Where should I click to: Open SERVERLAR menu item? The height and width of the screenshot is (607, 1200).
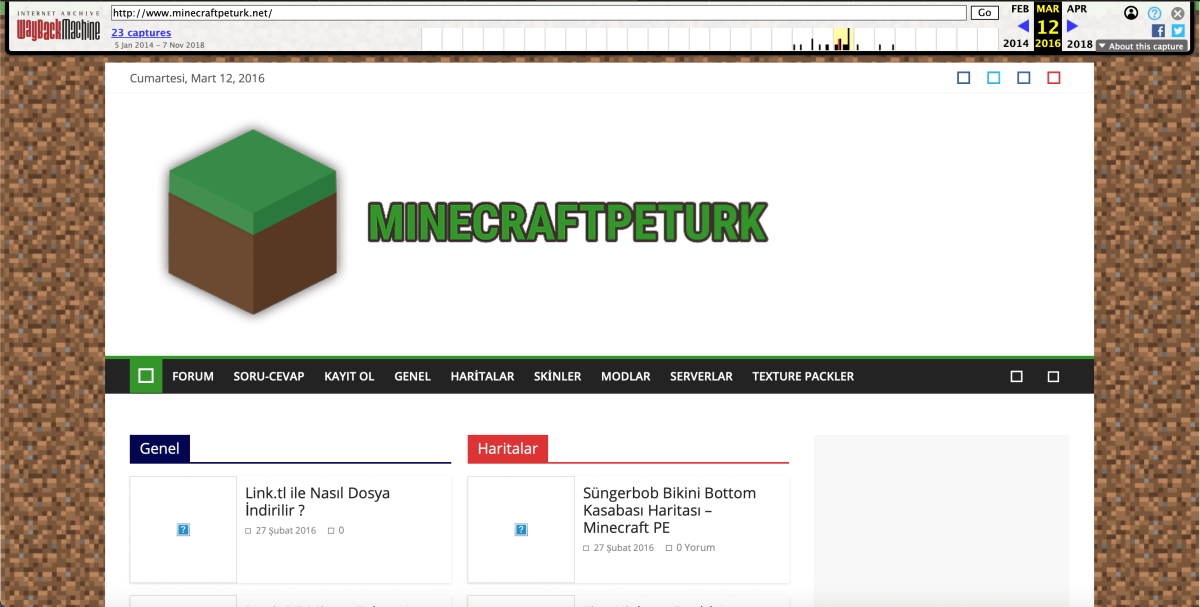pyautogui.click(x=701, y=377)
